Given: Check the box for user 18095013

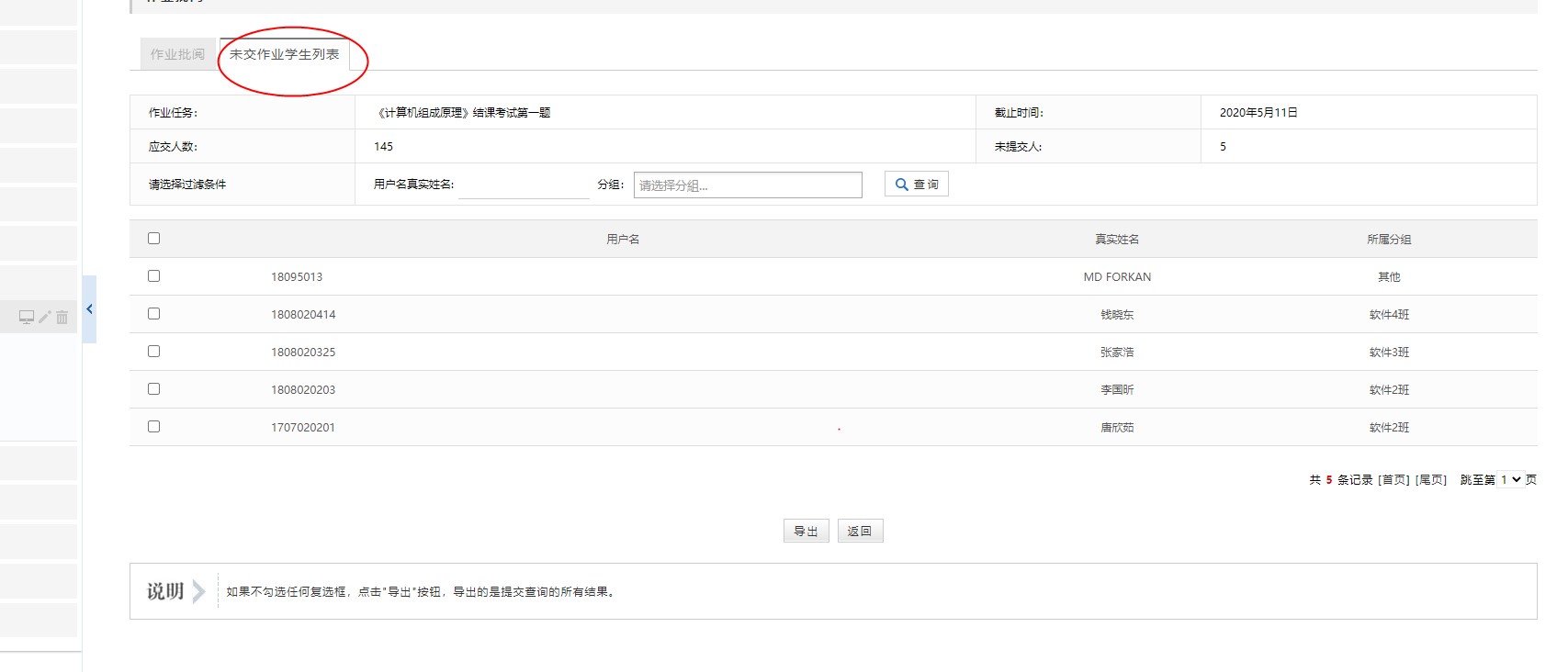Looking at the screenshot, I should point(153,276).
